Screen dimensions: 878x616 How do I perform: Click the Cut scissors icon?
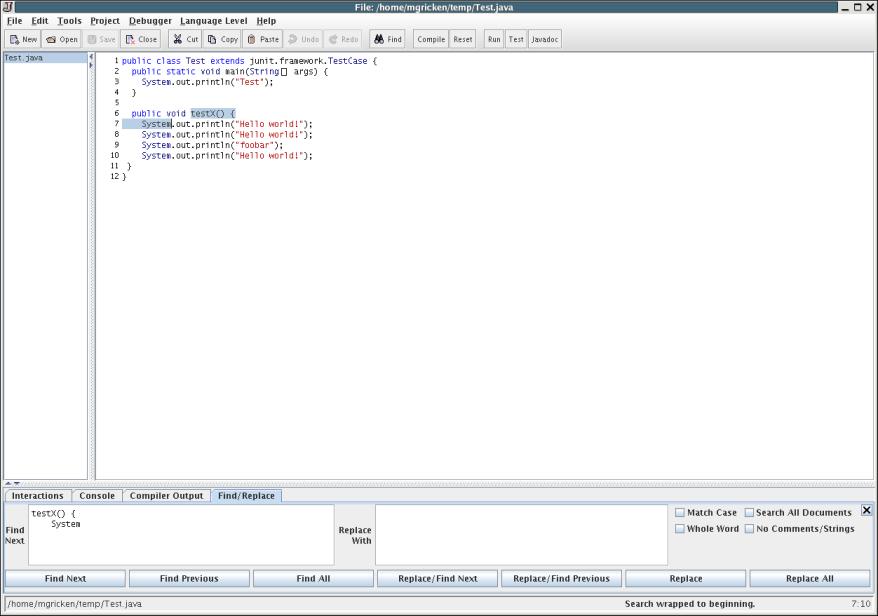pos(177,40)
